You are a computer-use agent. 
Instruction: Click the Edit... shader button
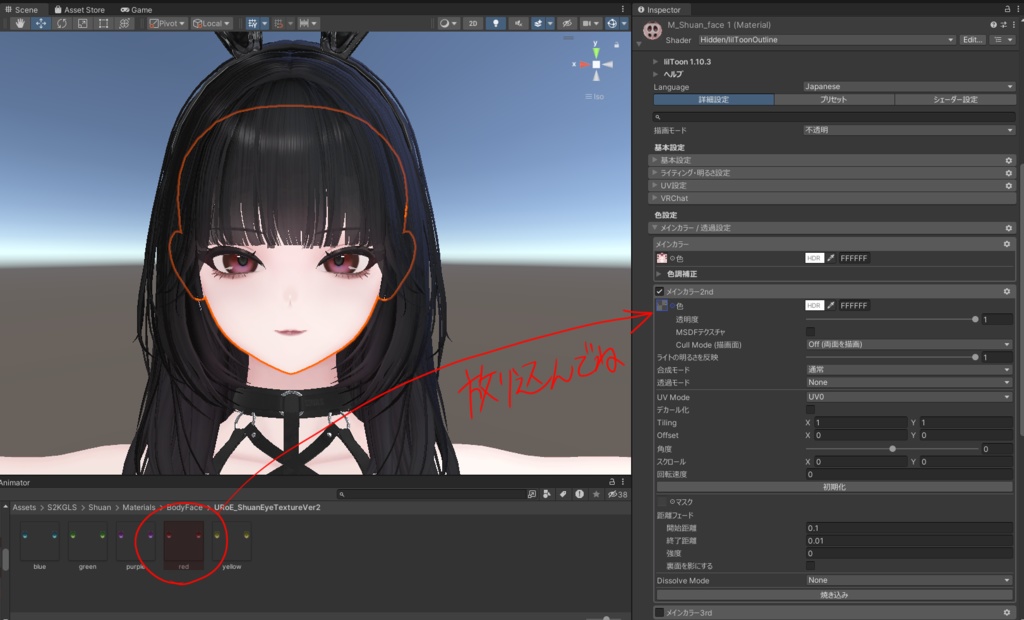[972, 40]
